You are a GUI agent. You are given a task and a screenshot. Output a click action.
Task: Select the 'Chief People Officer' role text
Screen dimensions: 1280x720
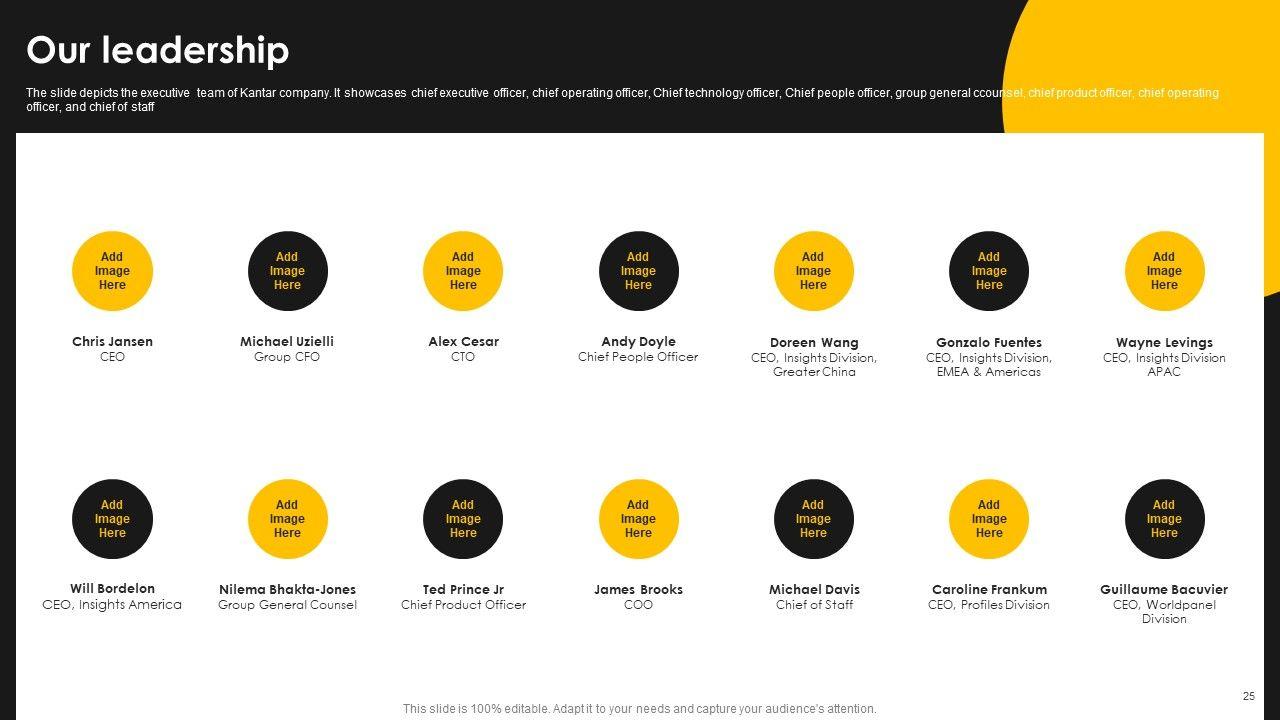(638, 357)
